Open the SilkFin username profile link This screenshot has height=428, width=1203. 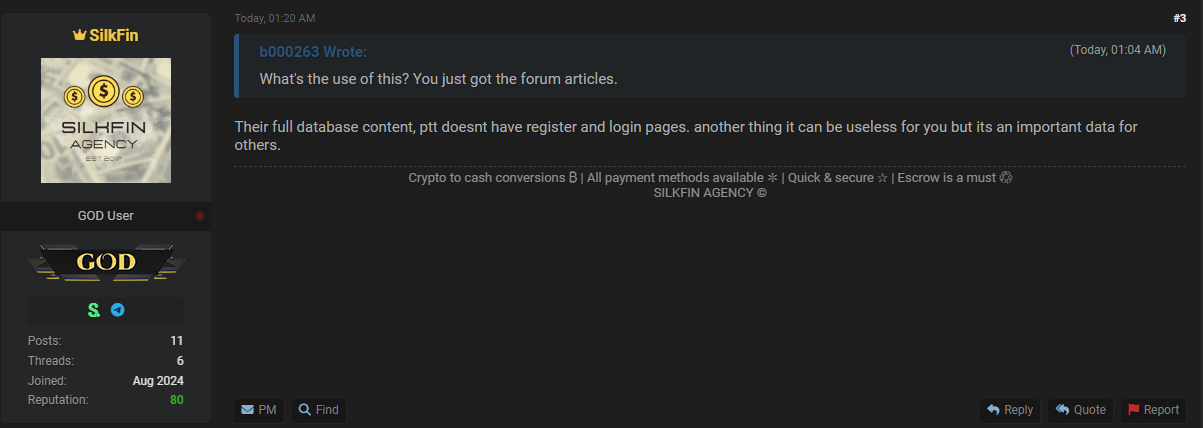coord(113,35)
